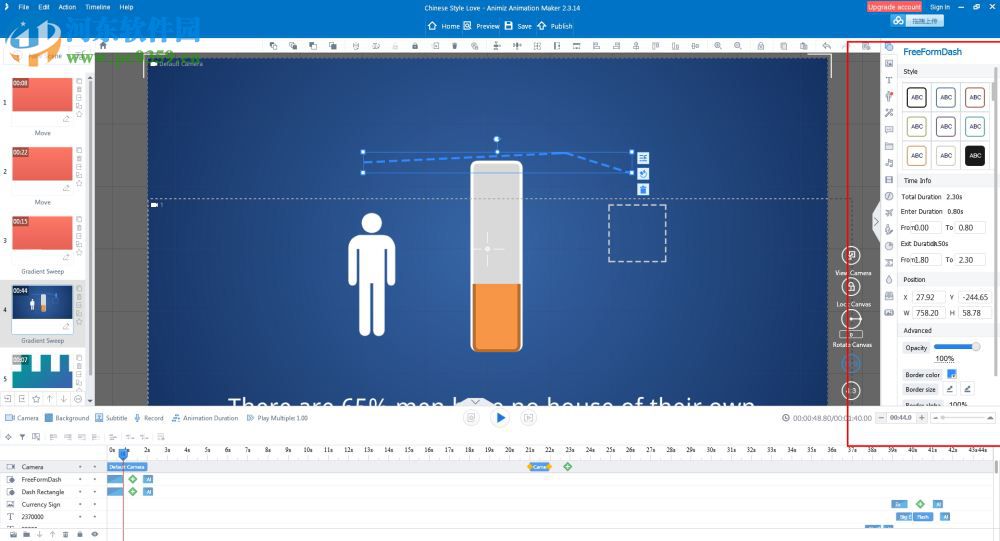Select the black filled ABC style

(x=974, y=156)
